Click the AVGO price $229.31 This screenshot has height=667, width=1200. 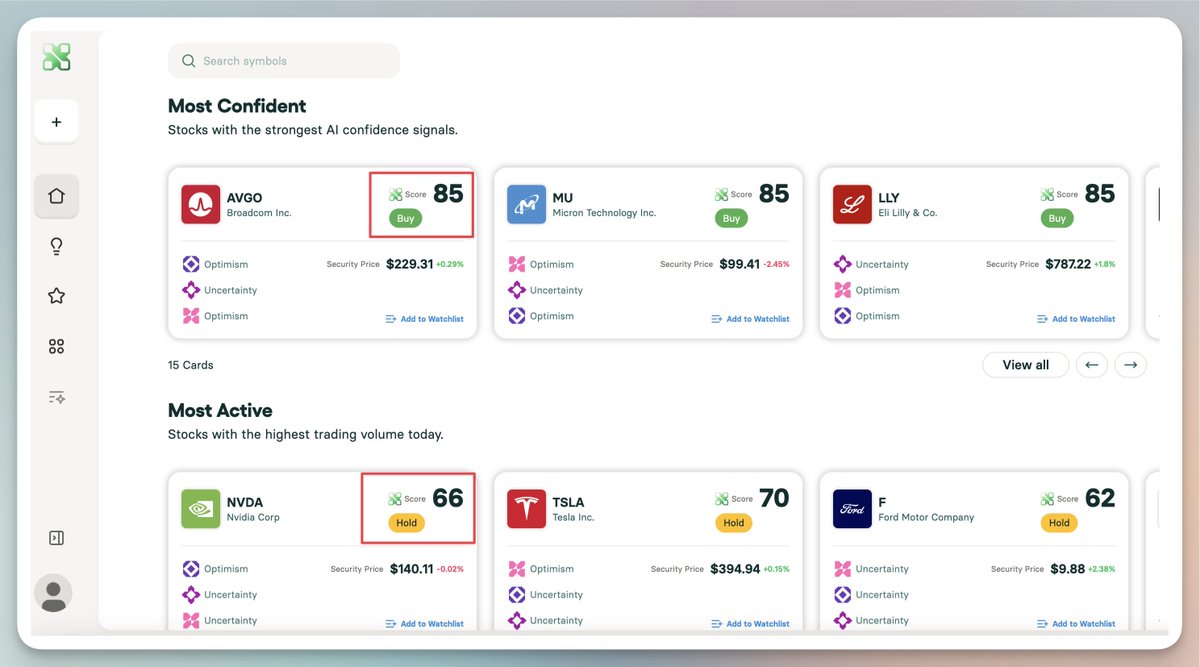(411, 264)
